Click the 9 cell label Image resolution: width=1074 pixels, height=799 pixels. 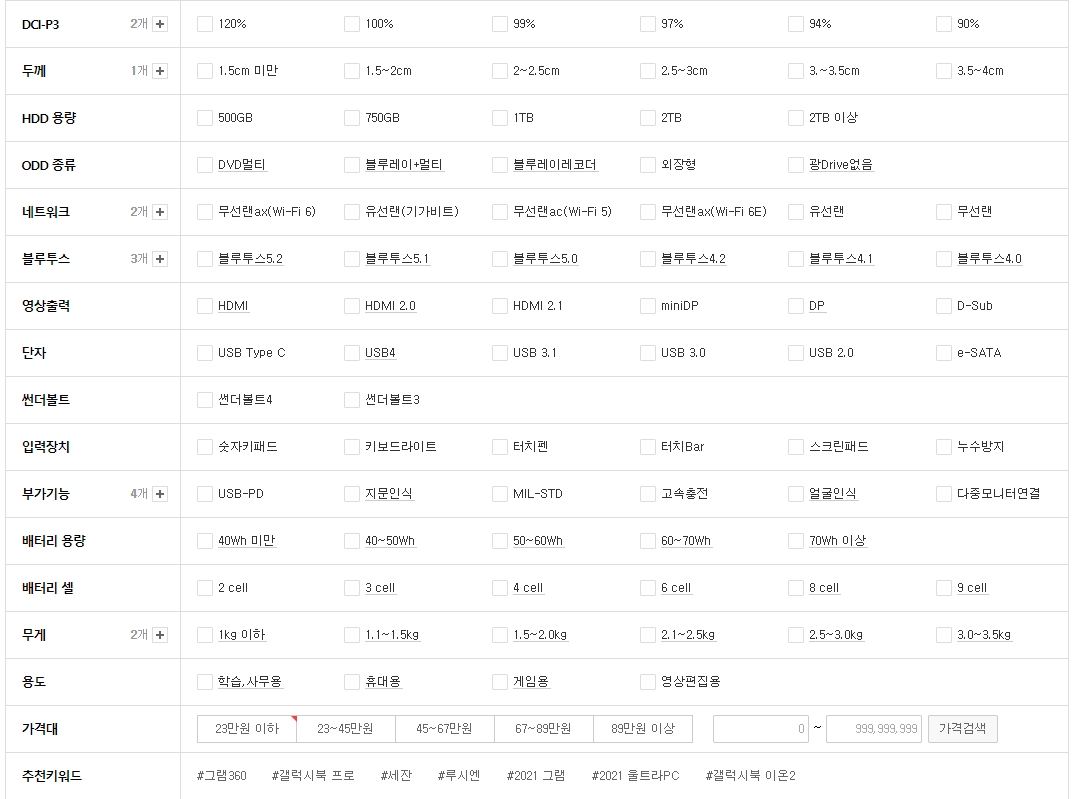pos(972,588)
